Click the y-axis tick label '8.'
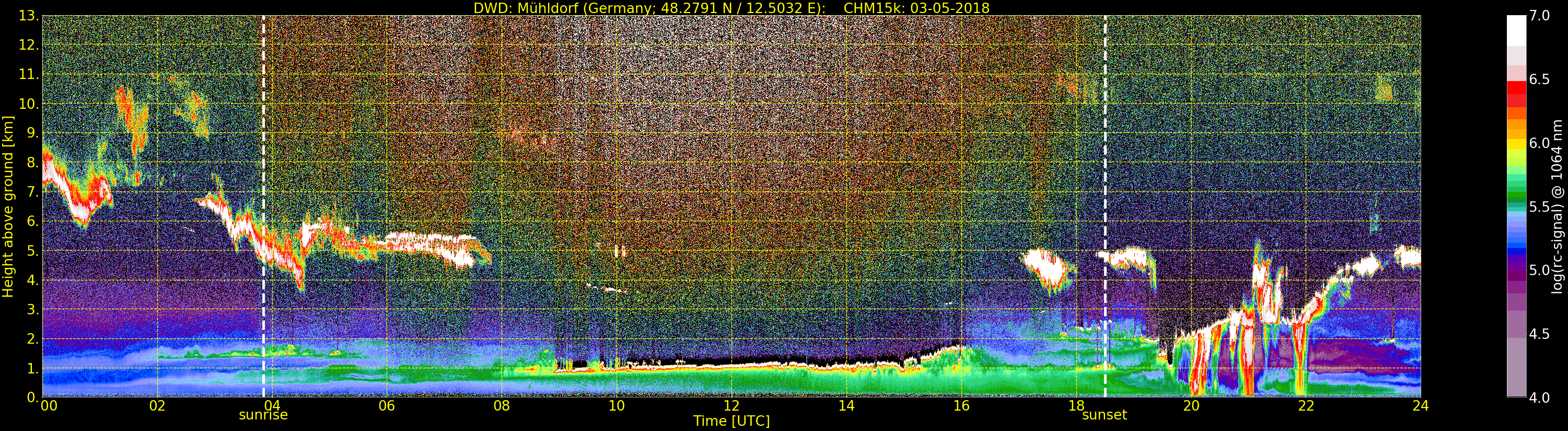1568x431 pixels. click(32, 163)
